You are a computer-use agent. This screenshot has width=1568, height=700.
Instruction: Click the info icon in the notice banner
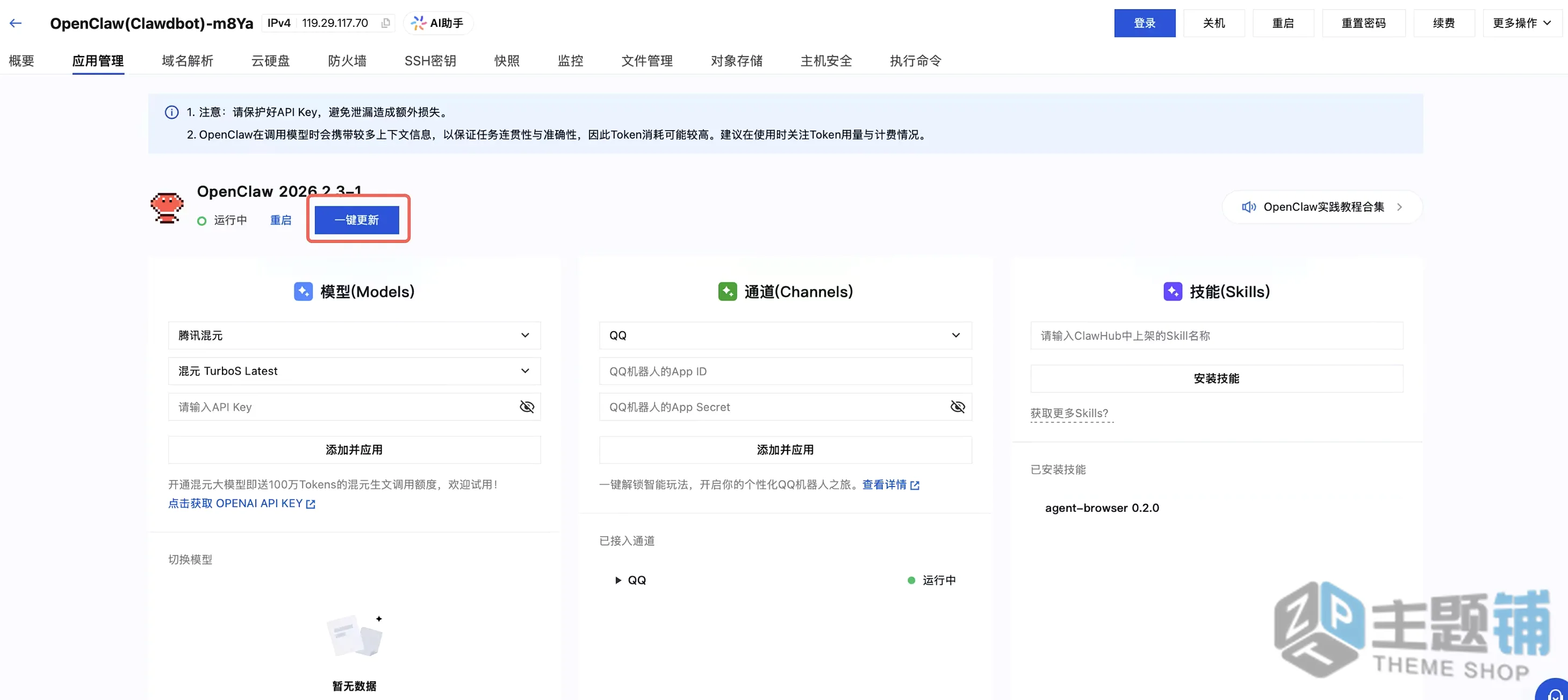point(171,112)
